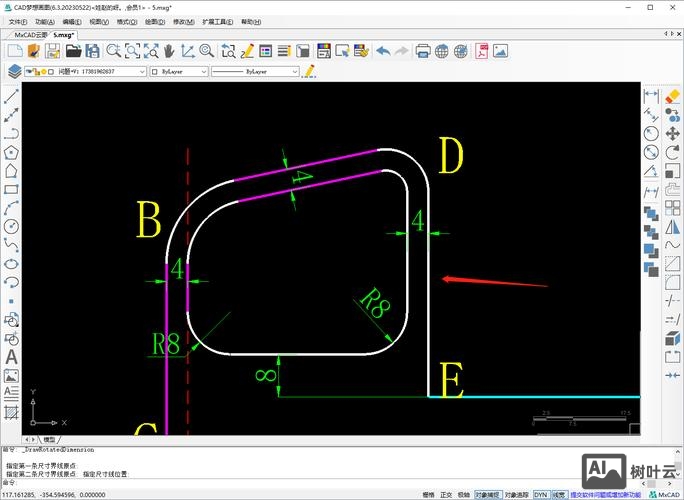Click the Eraser tool in right toolbar
The height and width of the screenshot is (500, 684).
pyautogui.click(x=672, y=96)
